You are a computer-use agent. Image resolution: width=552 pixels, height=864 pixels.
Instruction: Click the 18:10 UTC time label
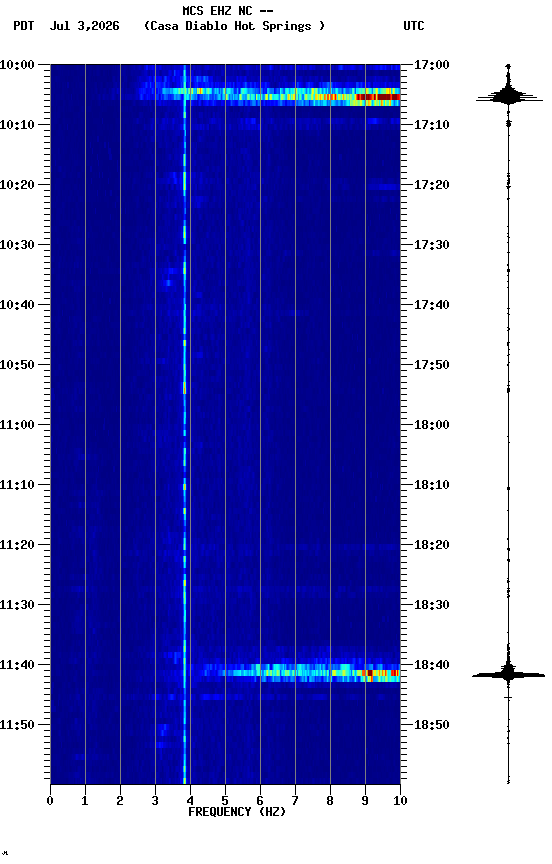[x=432, y=485]
